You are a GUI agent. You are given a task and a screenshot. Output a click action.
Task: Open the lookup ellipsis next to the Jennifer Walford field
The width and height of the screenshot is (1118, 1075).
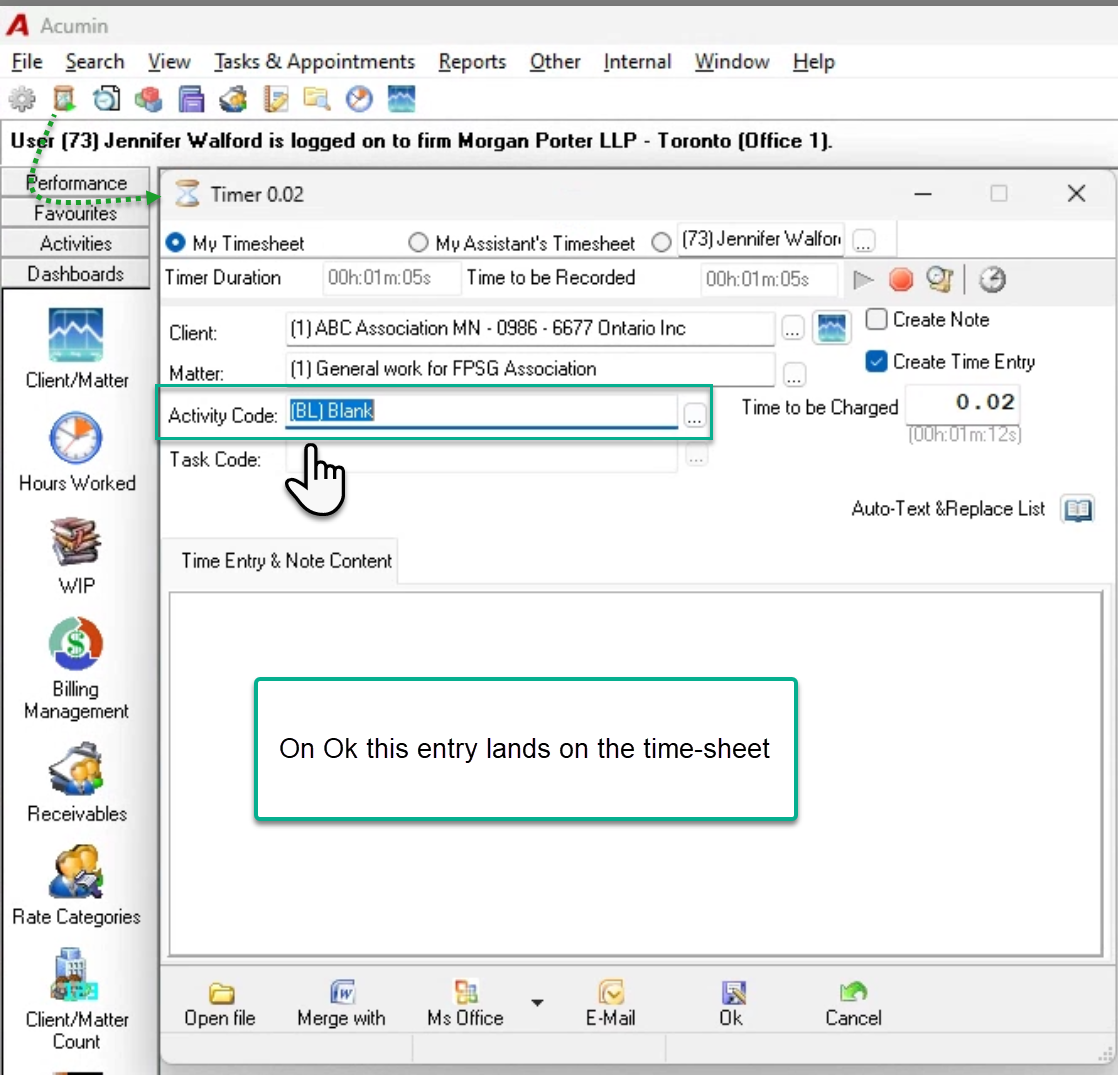click(x=863, y=241)
